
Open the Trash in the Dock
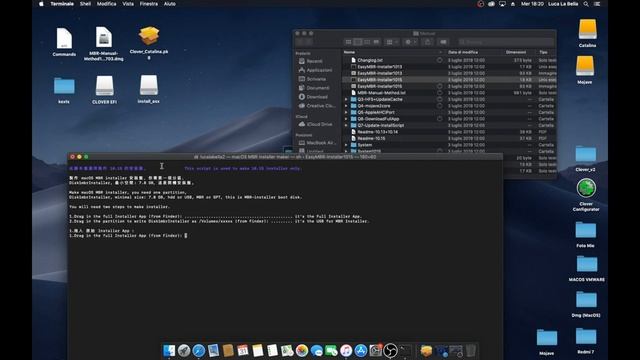[471, 350]
